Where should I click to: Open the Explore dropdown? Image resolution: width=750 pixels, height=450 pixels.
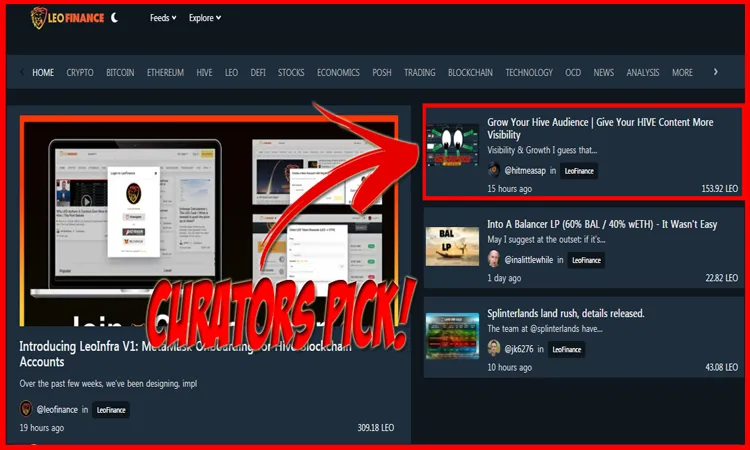tap(205, 18)
